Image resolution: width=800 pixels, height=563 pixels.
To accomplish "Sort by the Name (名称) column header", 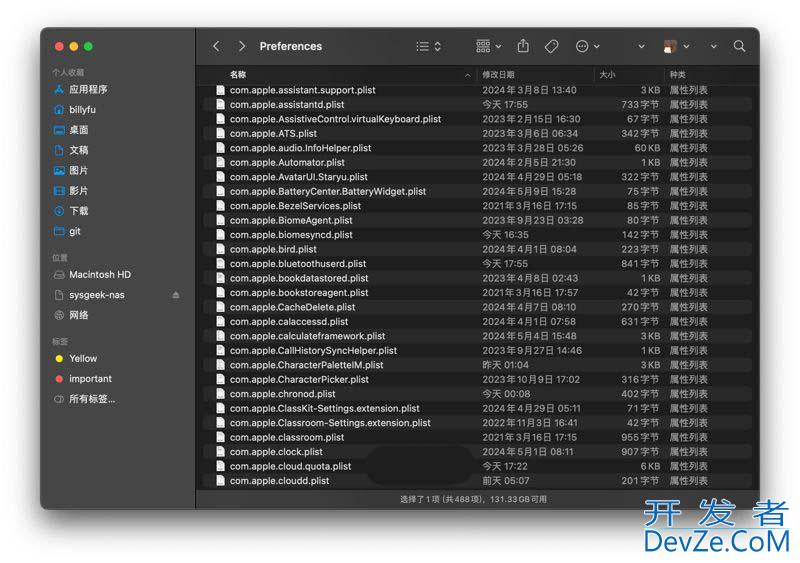I will [x=238, y=75].
